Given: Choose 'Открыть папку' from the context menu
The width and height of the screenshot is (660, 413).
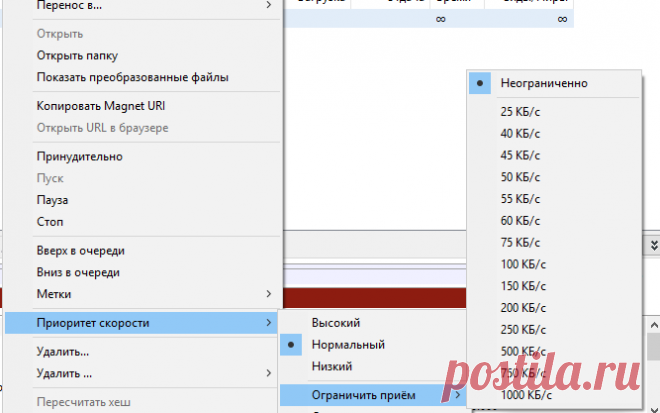Looking at the screenshot, I should click(143, 56).
